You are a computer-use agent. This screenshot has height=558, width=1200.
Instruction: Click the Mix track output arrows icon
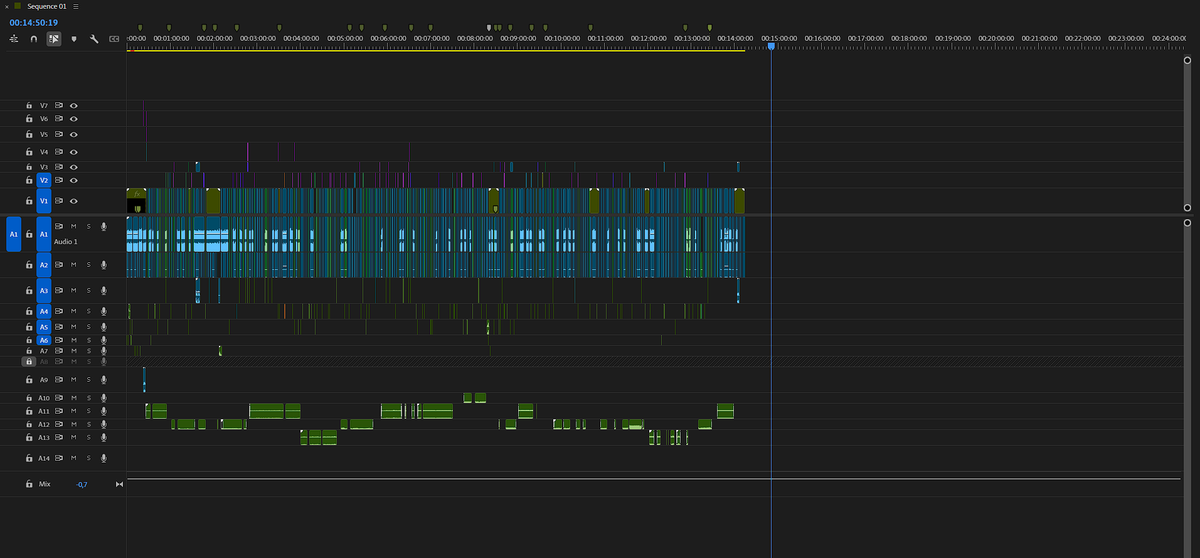click(x=120, y=485)
